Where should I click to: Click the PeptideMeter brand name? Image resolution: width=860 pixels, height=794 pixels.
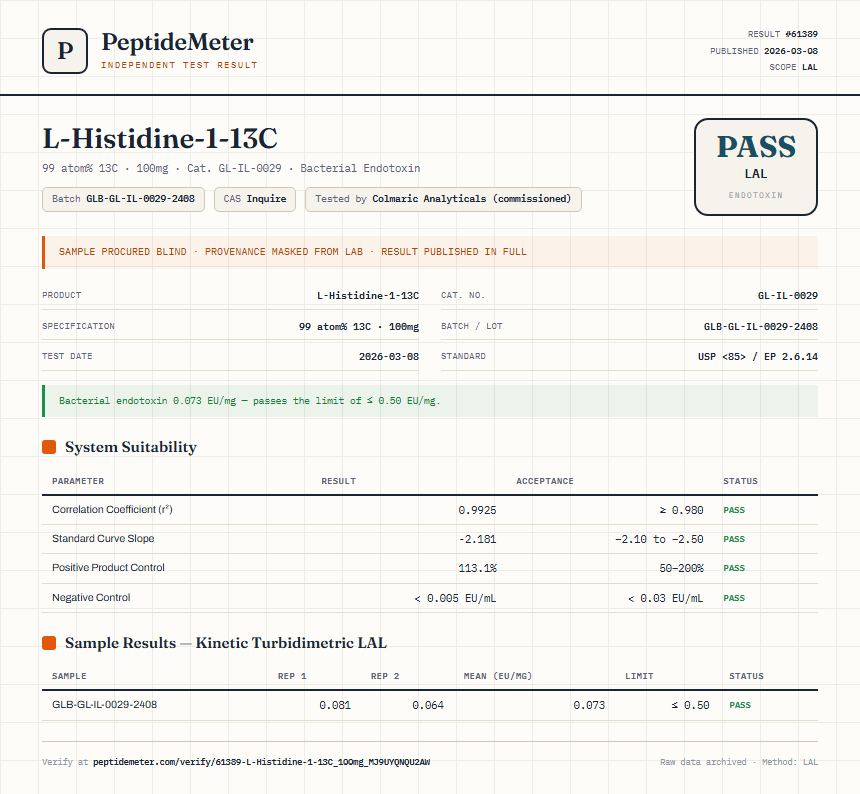click(177, 42)
